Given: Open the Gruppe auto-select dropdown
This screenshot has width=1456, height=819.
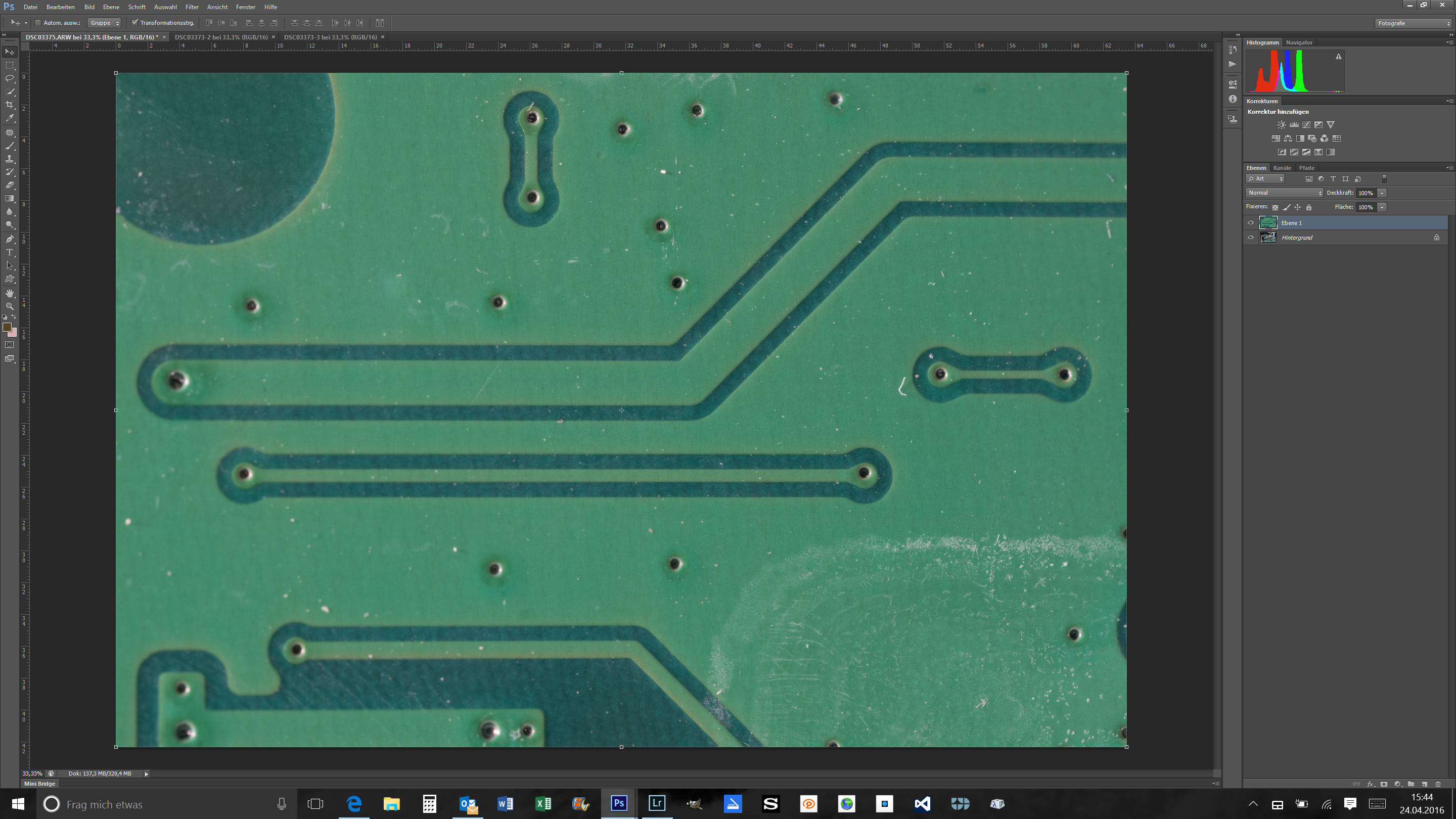Looking at the screenshot, I should pos(105,23).
